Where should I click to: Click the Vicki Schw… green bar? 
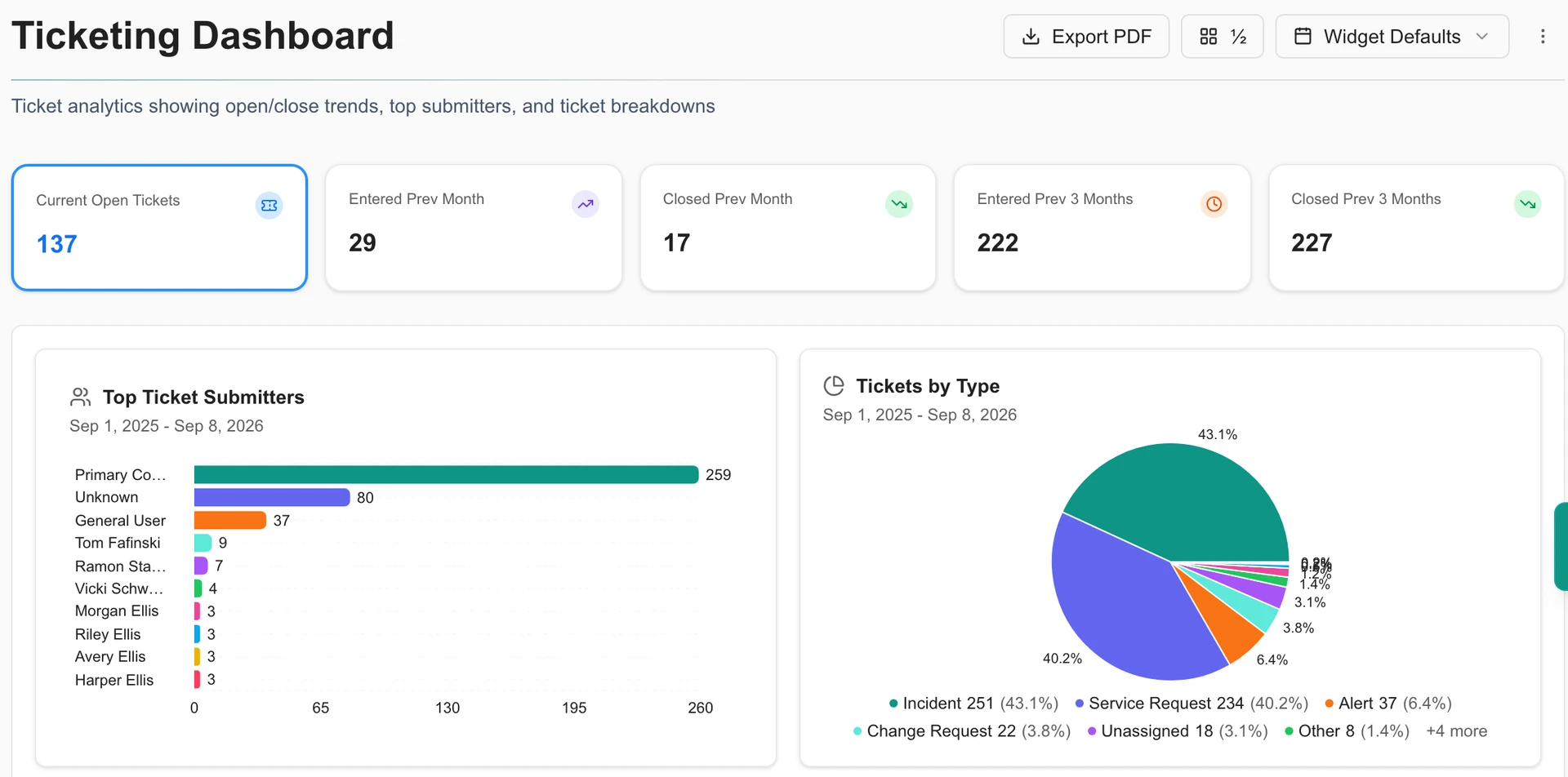click(x=198, y=588)
